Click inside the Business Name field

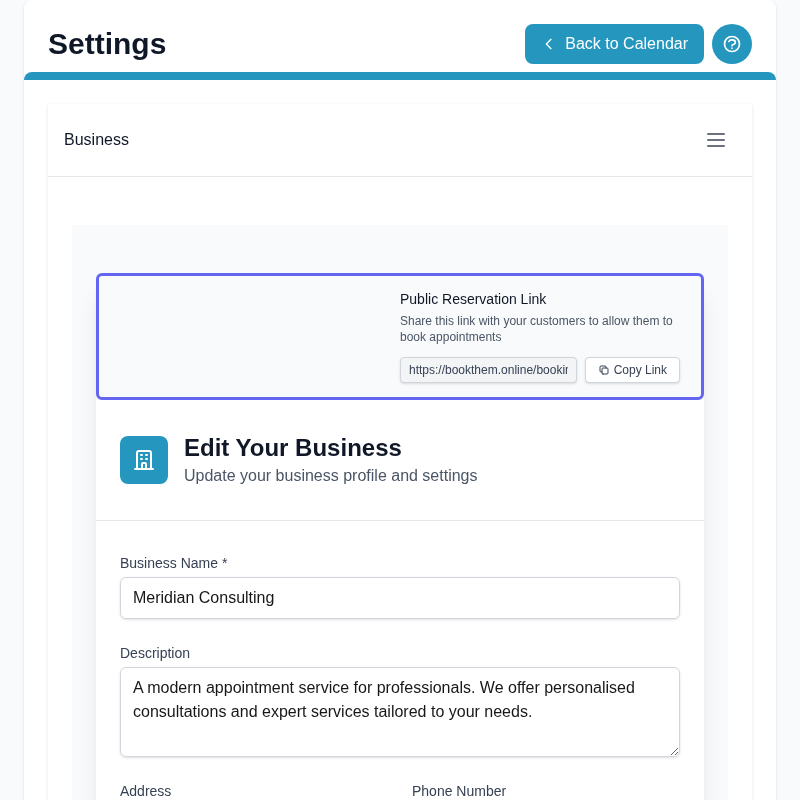pyautogui.click(x=400, y=598)
